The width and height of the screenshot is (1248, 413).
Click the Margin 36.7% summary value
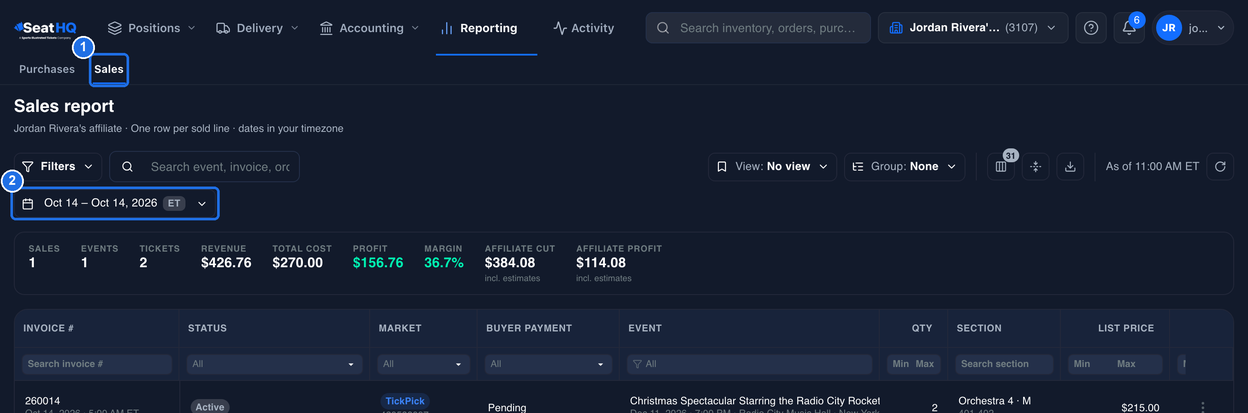(x=444, y=263)
